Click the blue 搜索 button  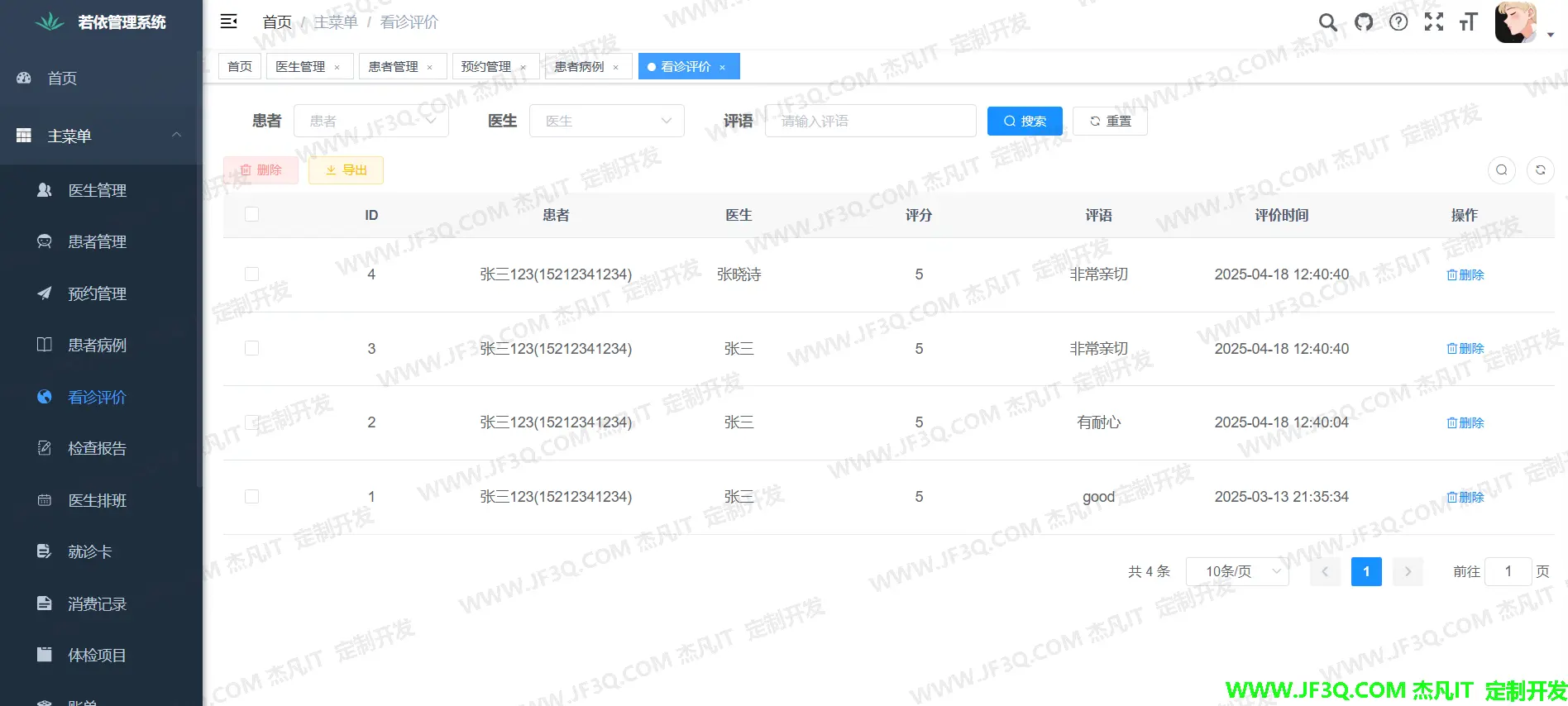coord(1025,121)
